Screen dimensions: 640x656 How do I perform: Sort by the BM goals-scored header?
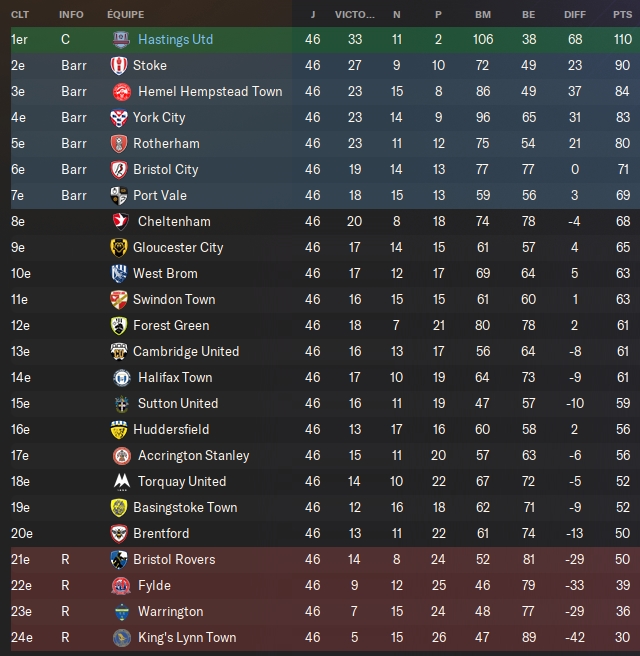(x=484, y=15)
